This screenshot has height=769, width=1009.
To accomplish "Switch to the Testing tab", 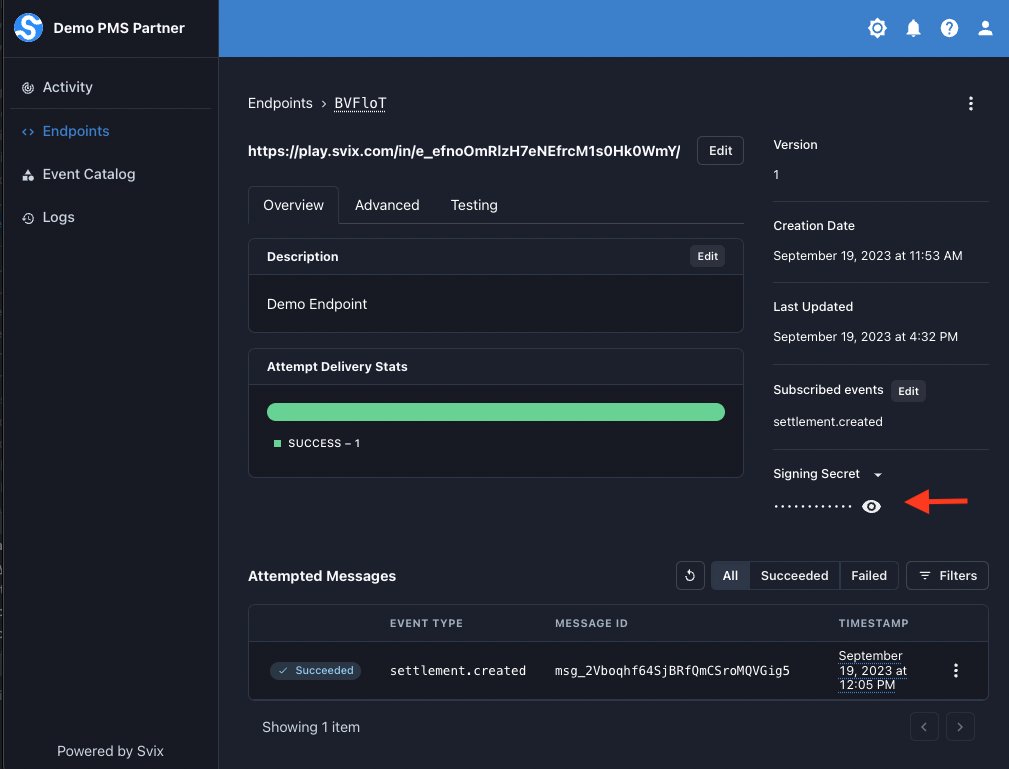I will click(474, 205).
